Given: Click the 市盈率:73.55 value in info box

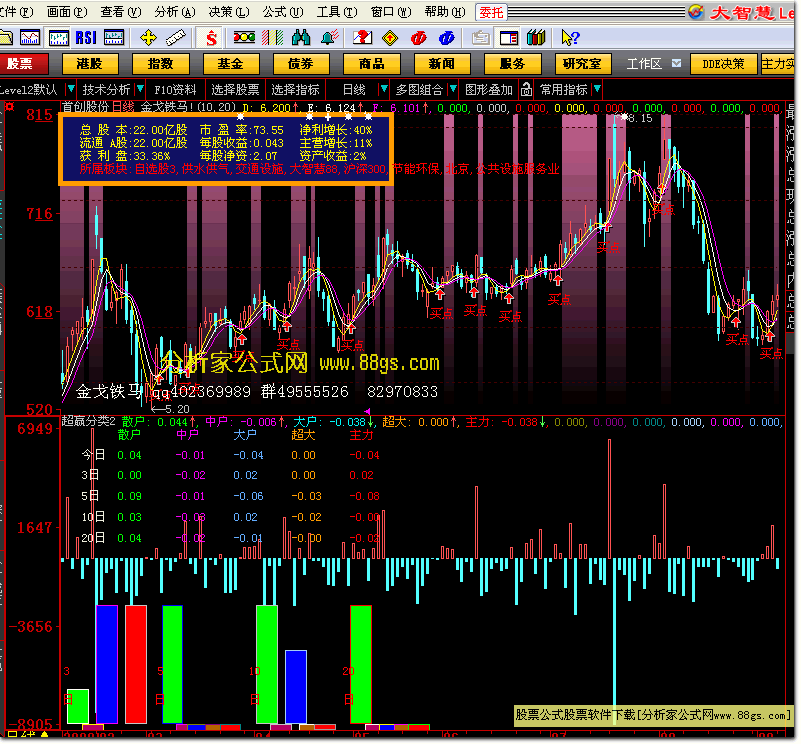Looking at the screenshot, I should [242, 130].
